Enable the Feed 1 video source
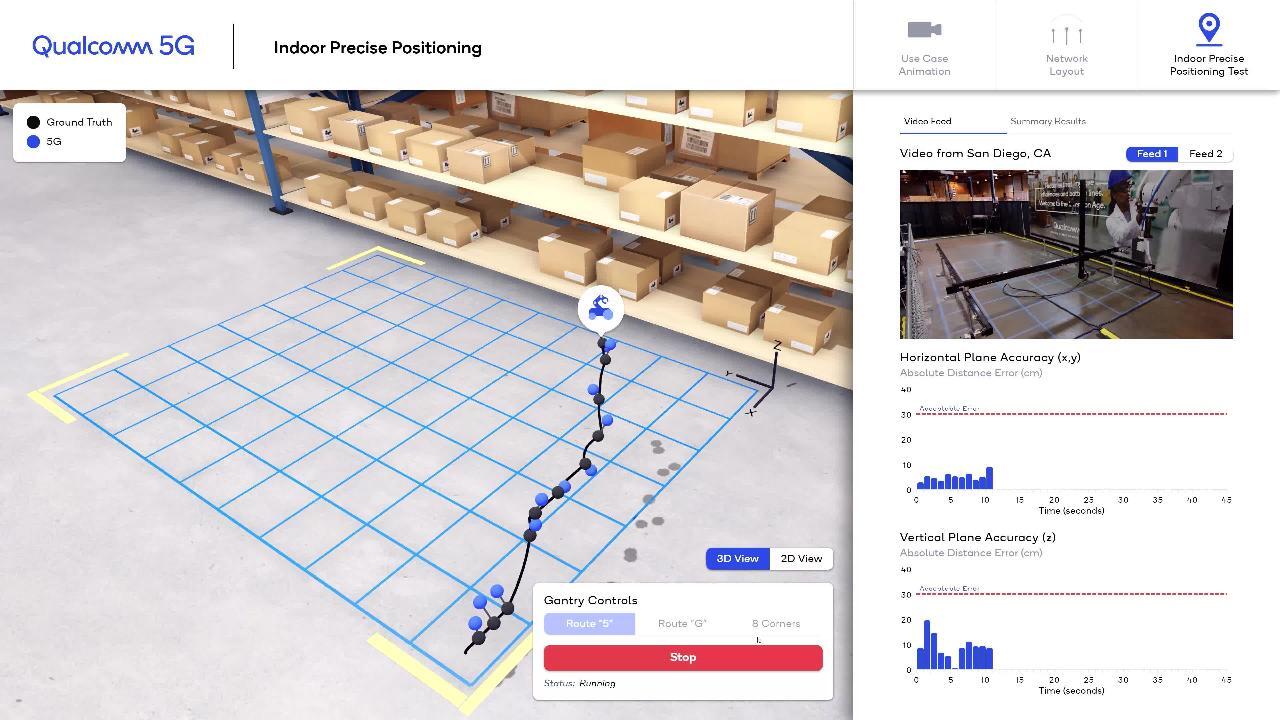 coord(1151,153)
